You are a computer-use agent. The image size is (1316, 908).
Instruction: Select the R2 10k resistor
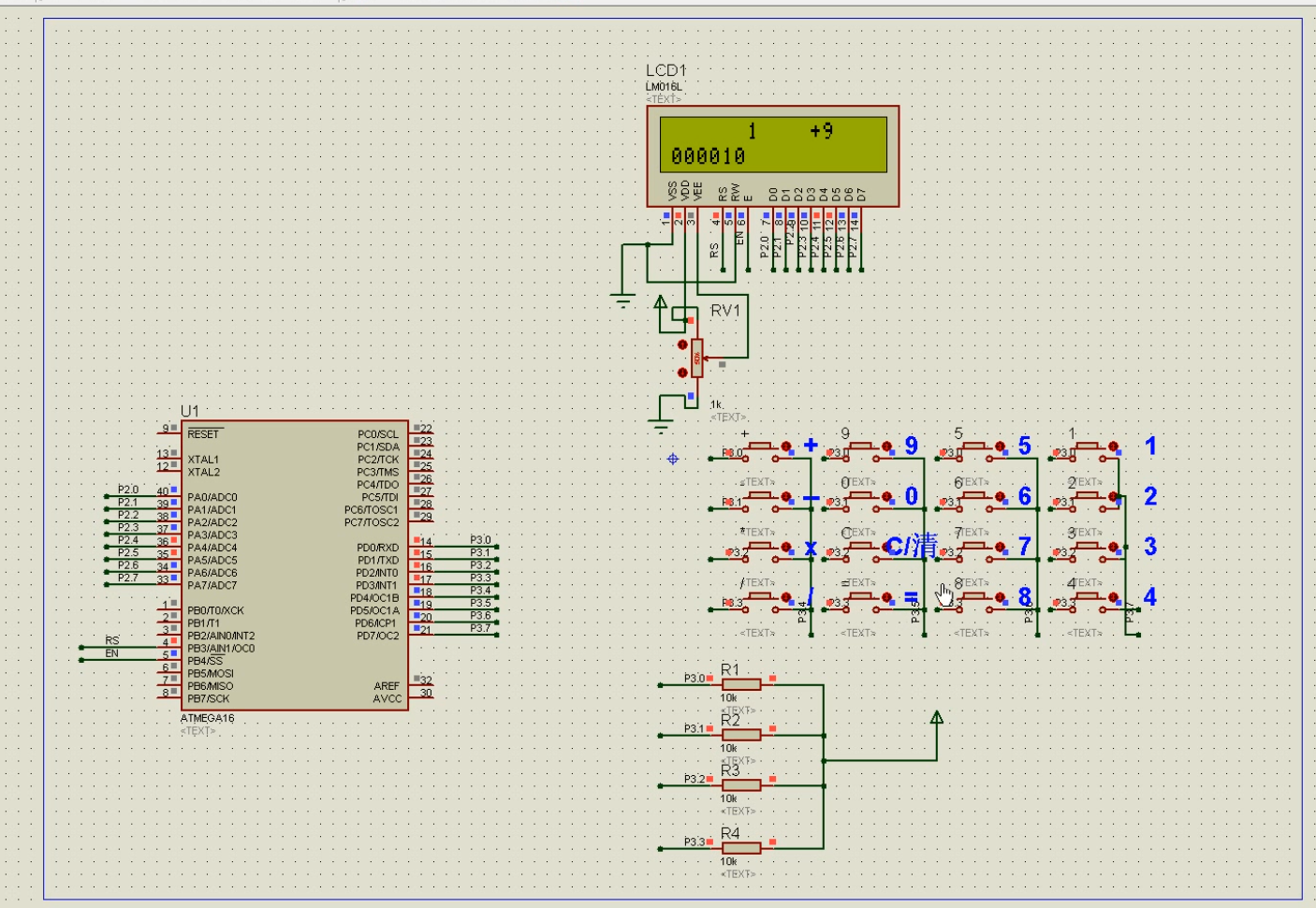point(741,735)
